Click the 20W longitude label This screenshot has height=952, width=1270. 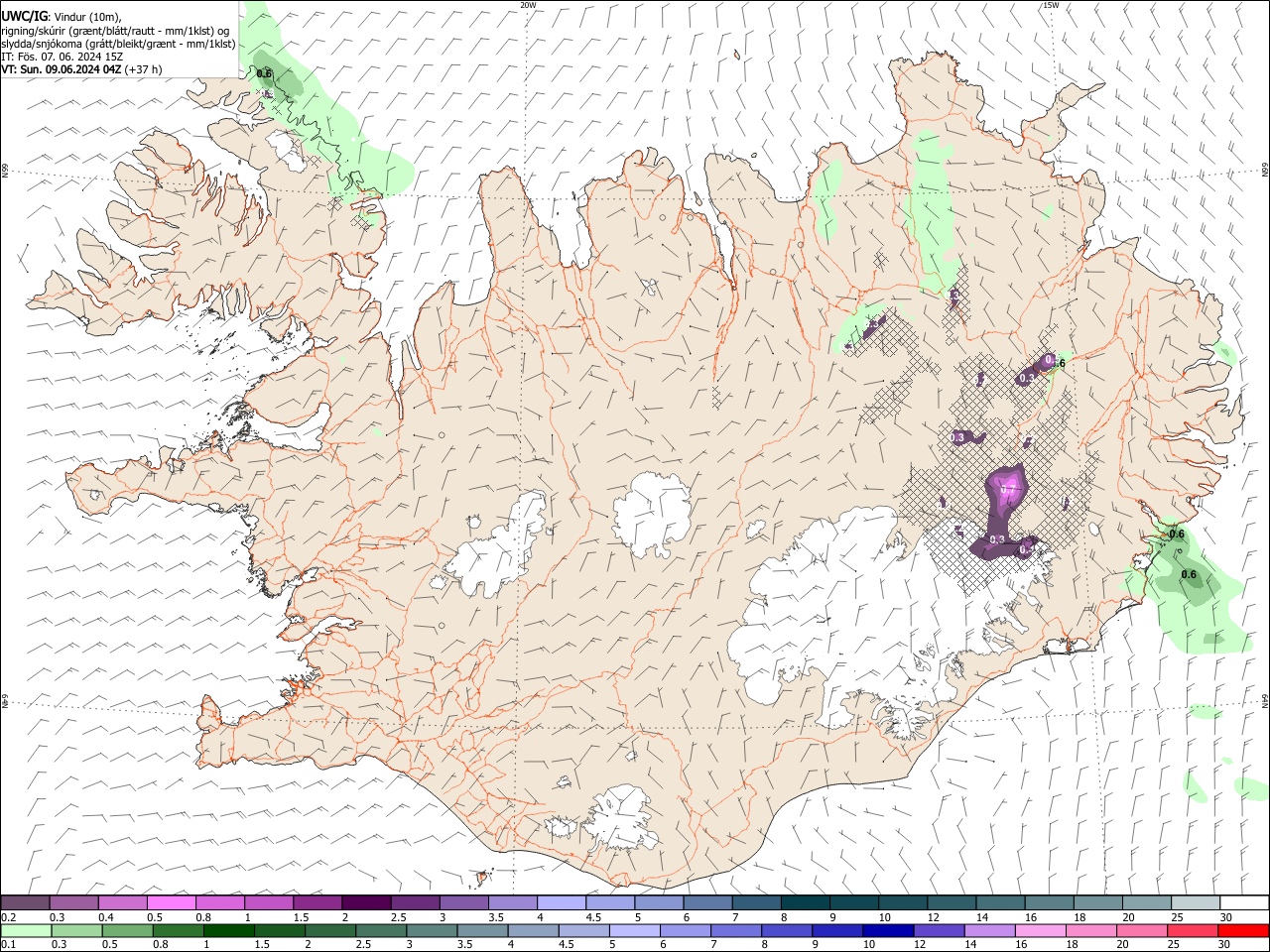point(528,5)
